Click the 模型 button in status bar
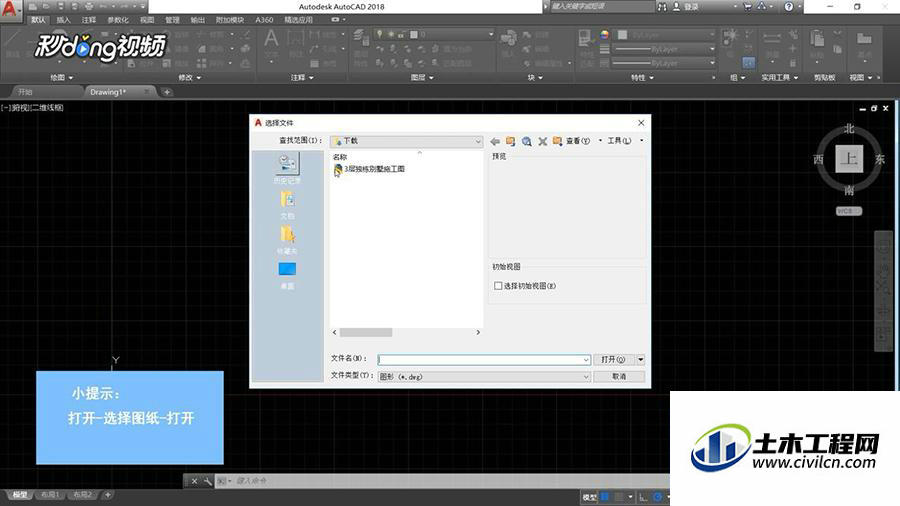The width and height of the screenshot is (900, 506). click(589, 497)
